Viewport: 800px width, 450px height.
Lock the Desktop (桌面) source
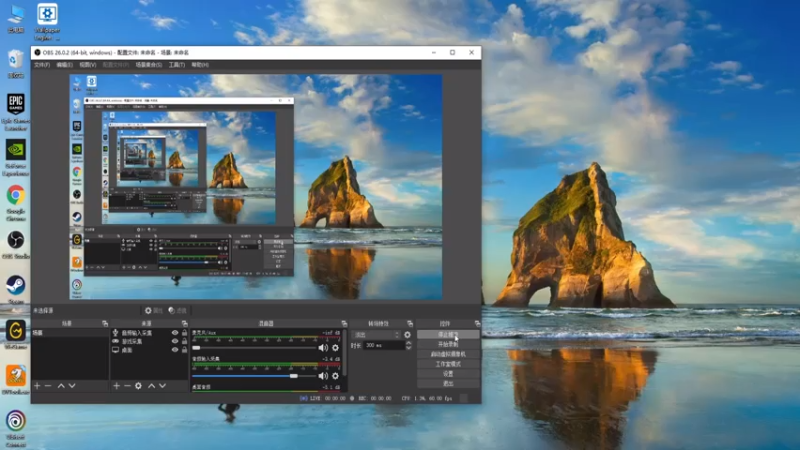point(184,350)
